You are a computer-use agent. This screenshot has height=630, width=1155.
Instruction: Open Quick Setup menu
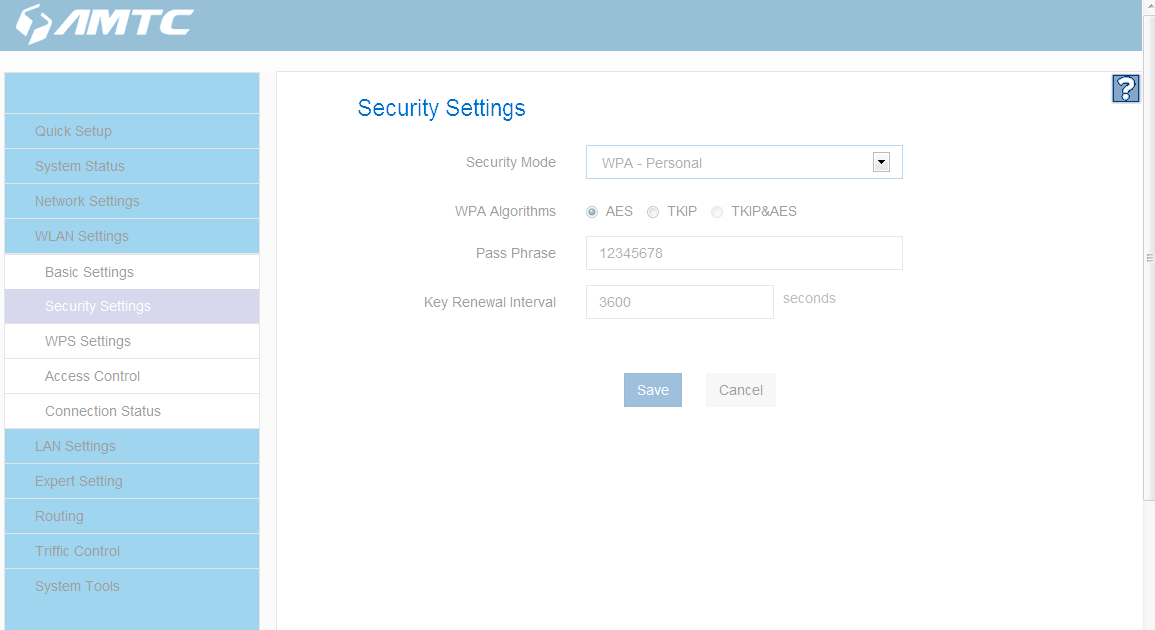(132, 131)
